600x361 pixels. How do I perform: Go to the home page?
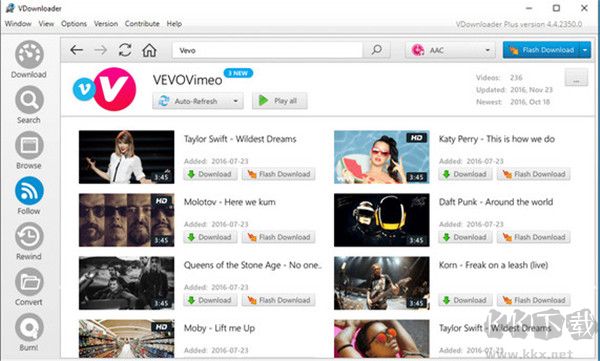[149, 50]
